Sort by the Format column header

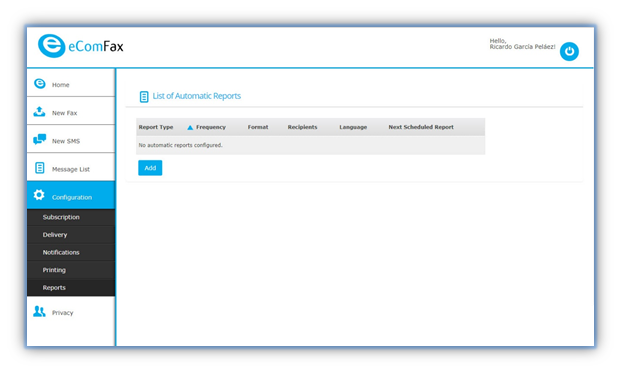[x=258, y=127]
